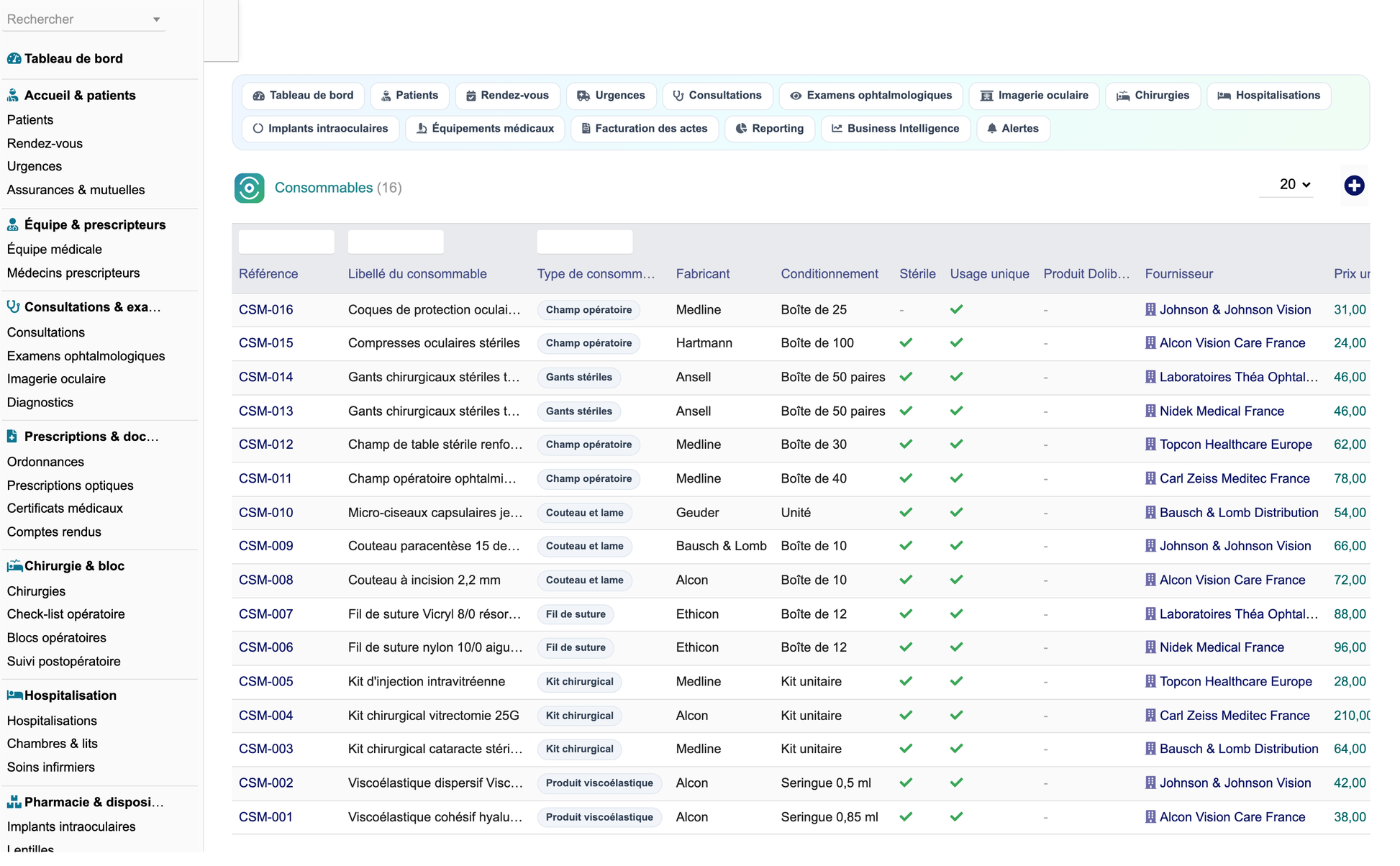Open the Facturation des actes tab
Screen dimensions: 1400x866
(644, 128)
